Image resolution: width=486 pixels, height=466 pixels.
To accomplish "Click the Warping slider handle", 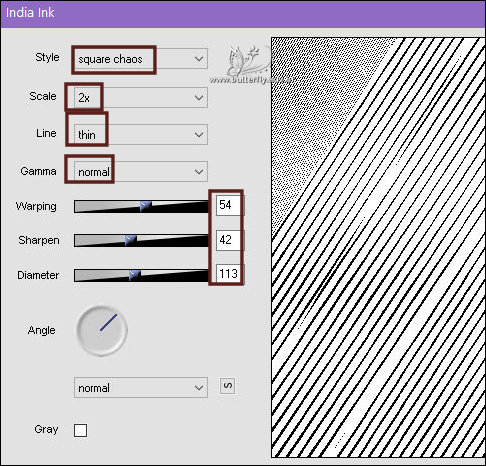I will [x=145, y=206].
